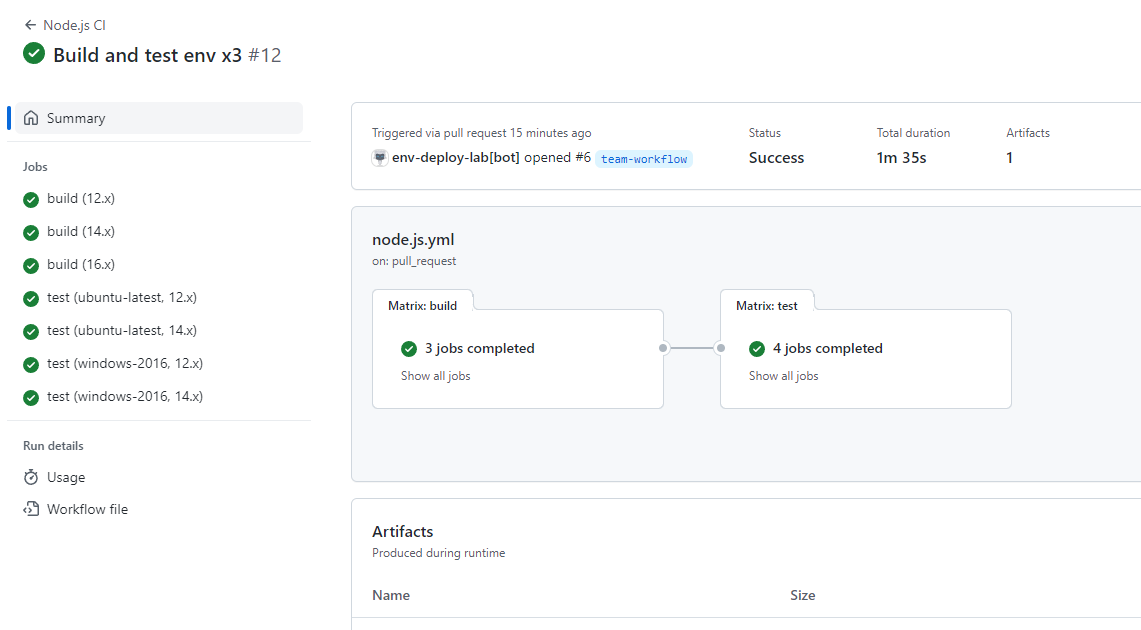Open test (windows-2016, 12.x) job
The height and width of the screenshot is (630, 1141).
click(125, 364)
